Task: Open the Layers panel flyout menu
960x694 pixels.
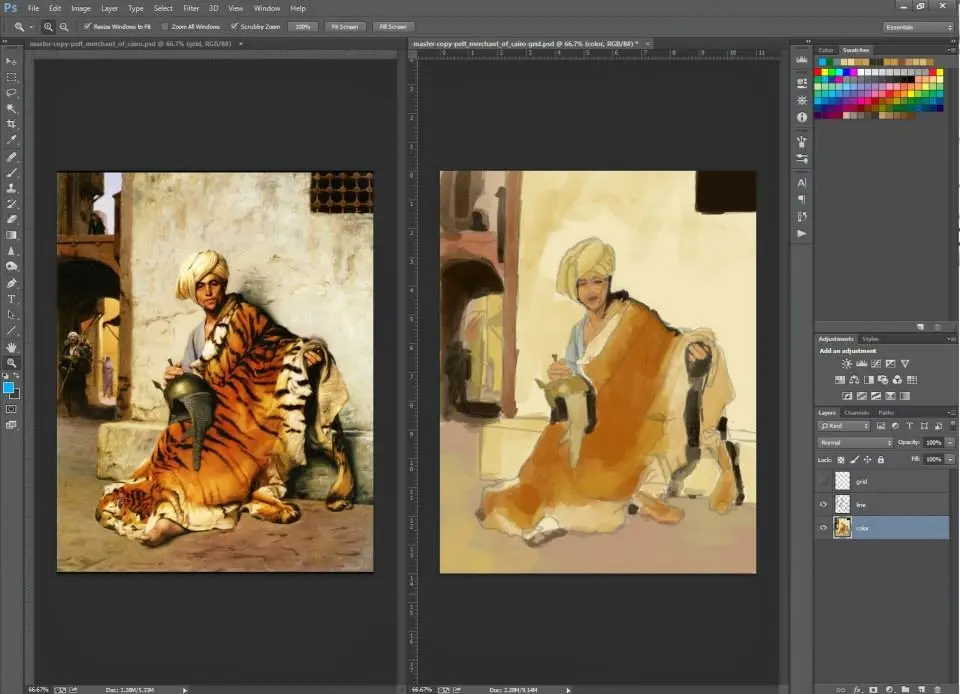Action: coord(951,412)
